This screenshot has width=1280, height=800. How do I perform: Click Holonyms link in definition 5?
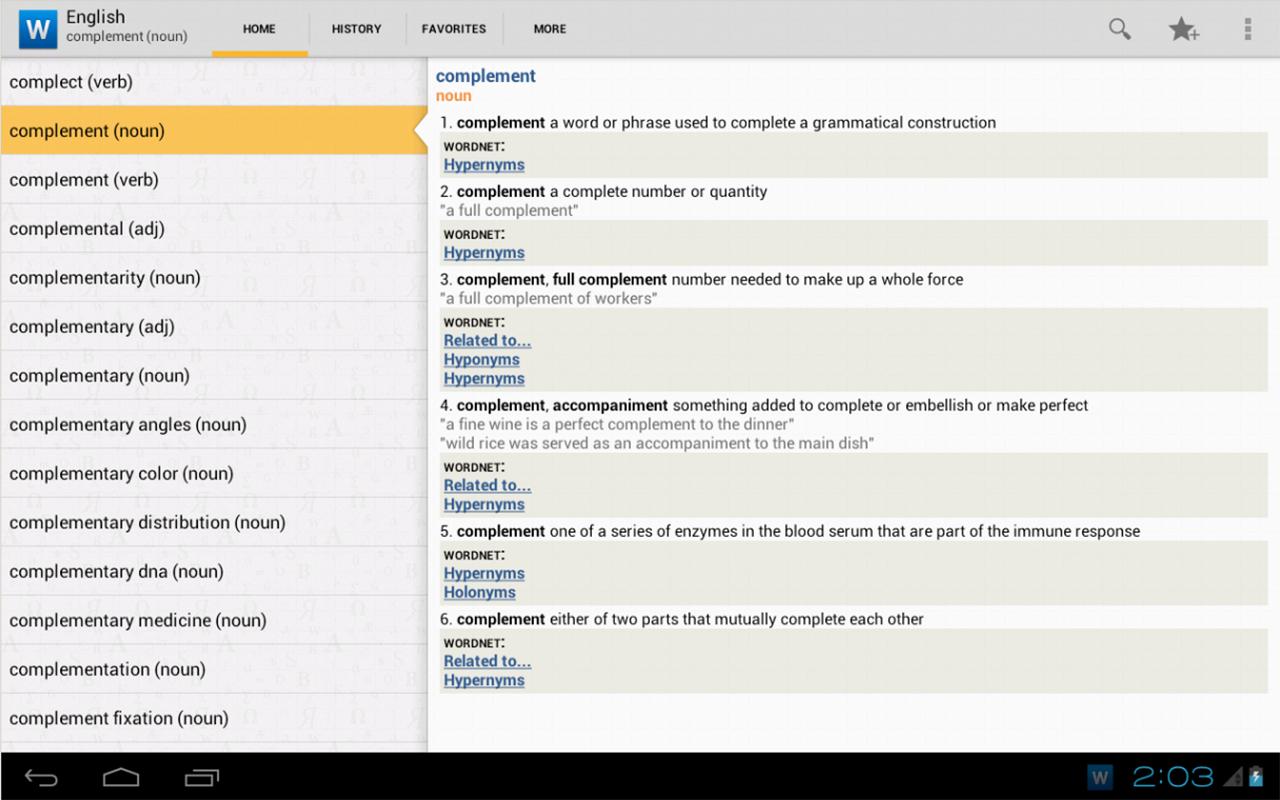[480, 592]
